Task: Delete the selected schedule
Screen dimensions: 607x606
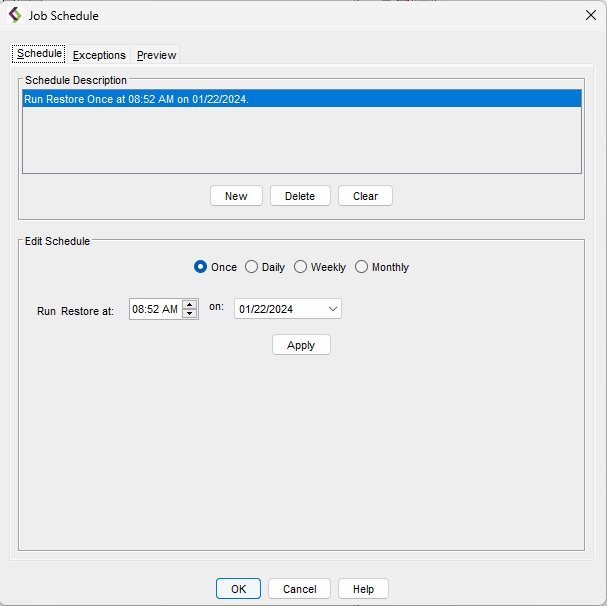Action: [x=300, y=196]
